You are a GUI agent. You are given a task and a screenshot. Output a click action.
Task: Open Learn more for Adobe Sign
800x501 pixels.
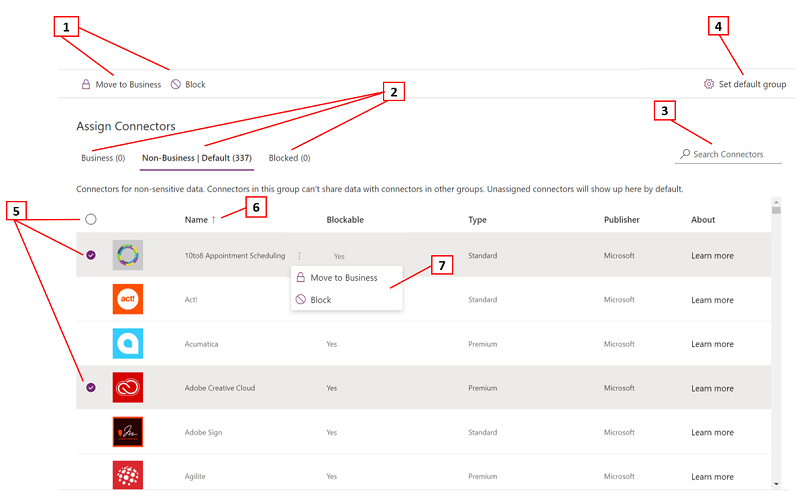(x=712, y=432)
